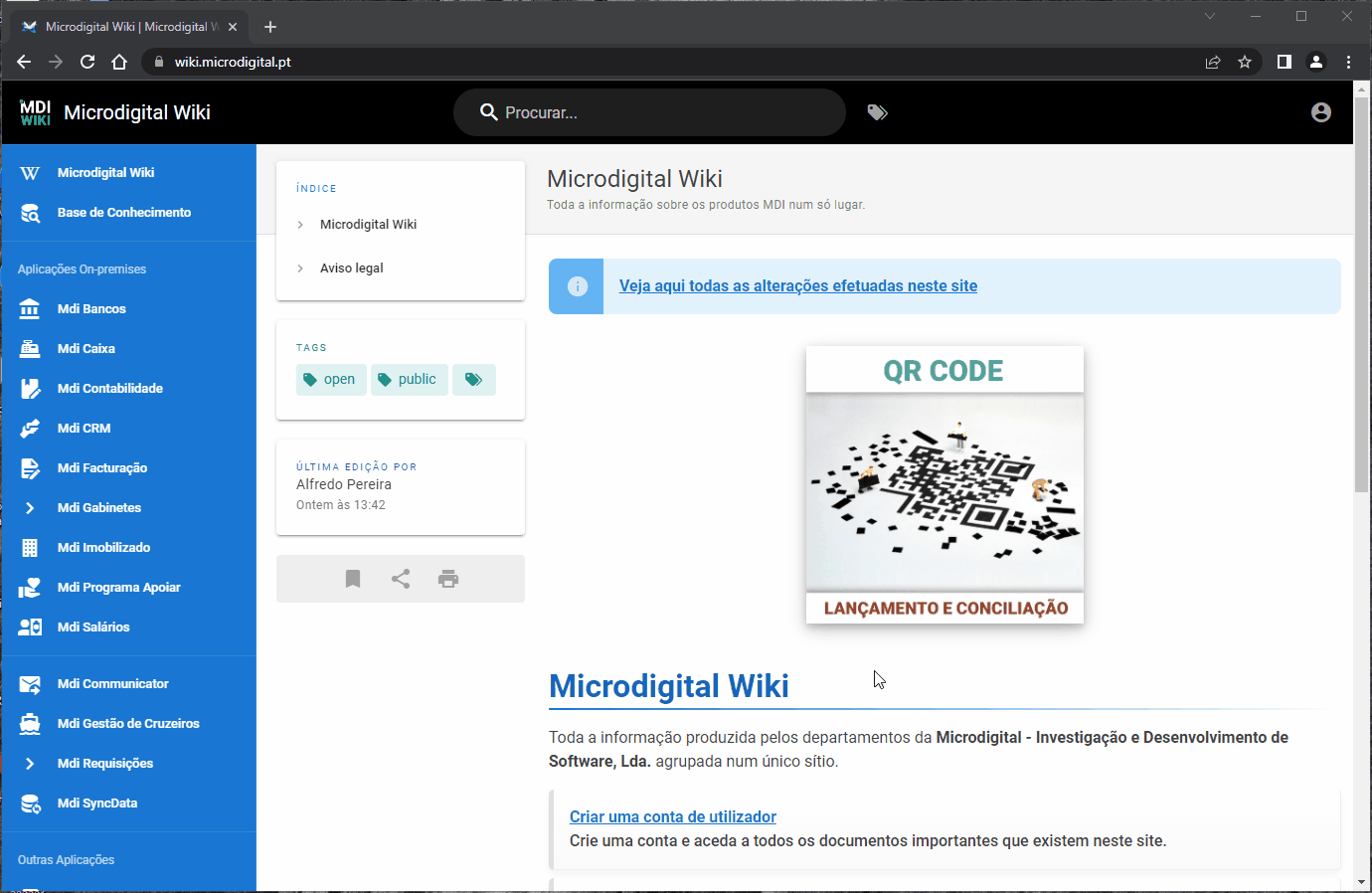Image resolution: width=1372 pixels, height=893 pixels.
Task: Click the search magnifier icon
Action: [x=488, y=112]
